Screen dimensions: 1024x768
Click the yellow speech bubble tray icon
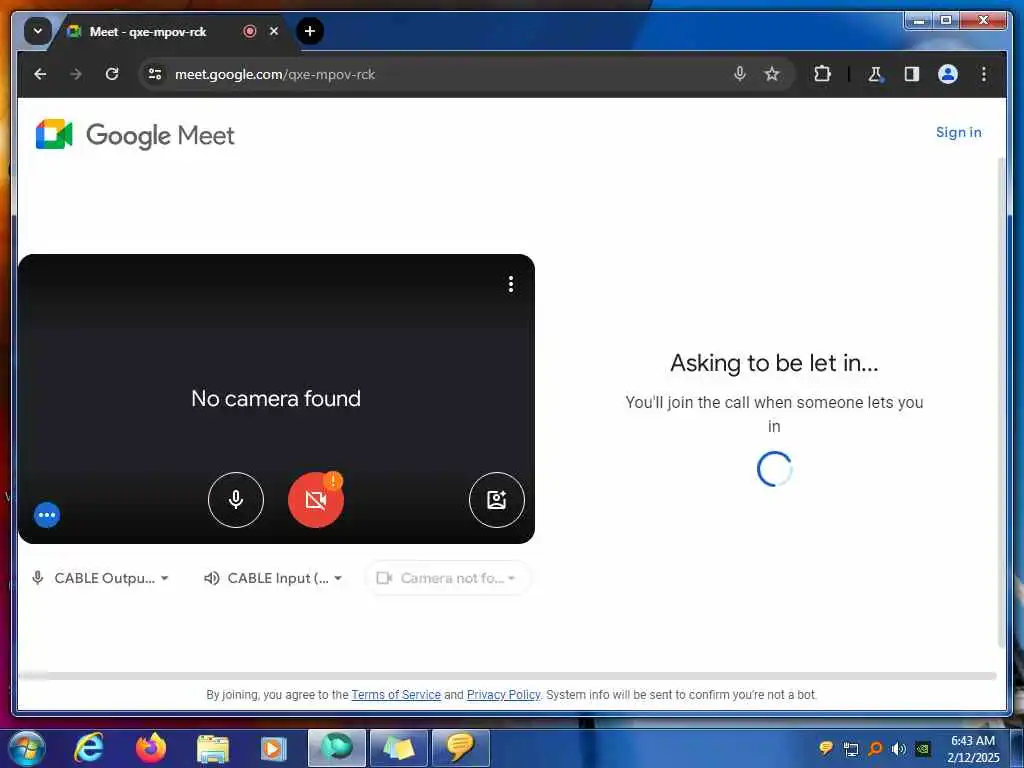pyautogui.click(x=826, y=748)
